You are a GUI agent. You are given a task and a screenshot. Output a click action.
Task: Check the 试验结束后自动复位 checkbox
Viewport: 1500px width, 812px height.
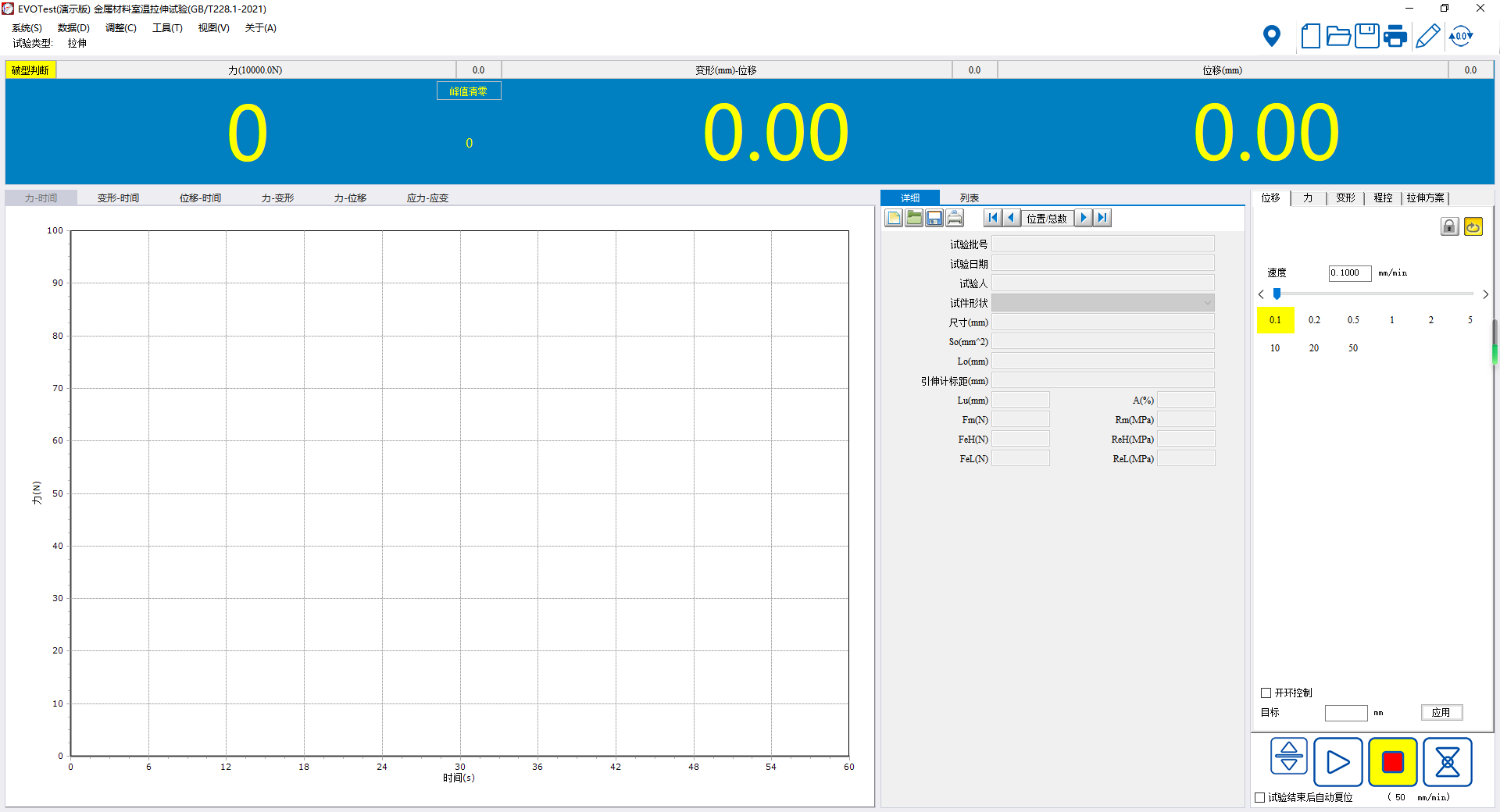coord(1259,797)
